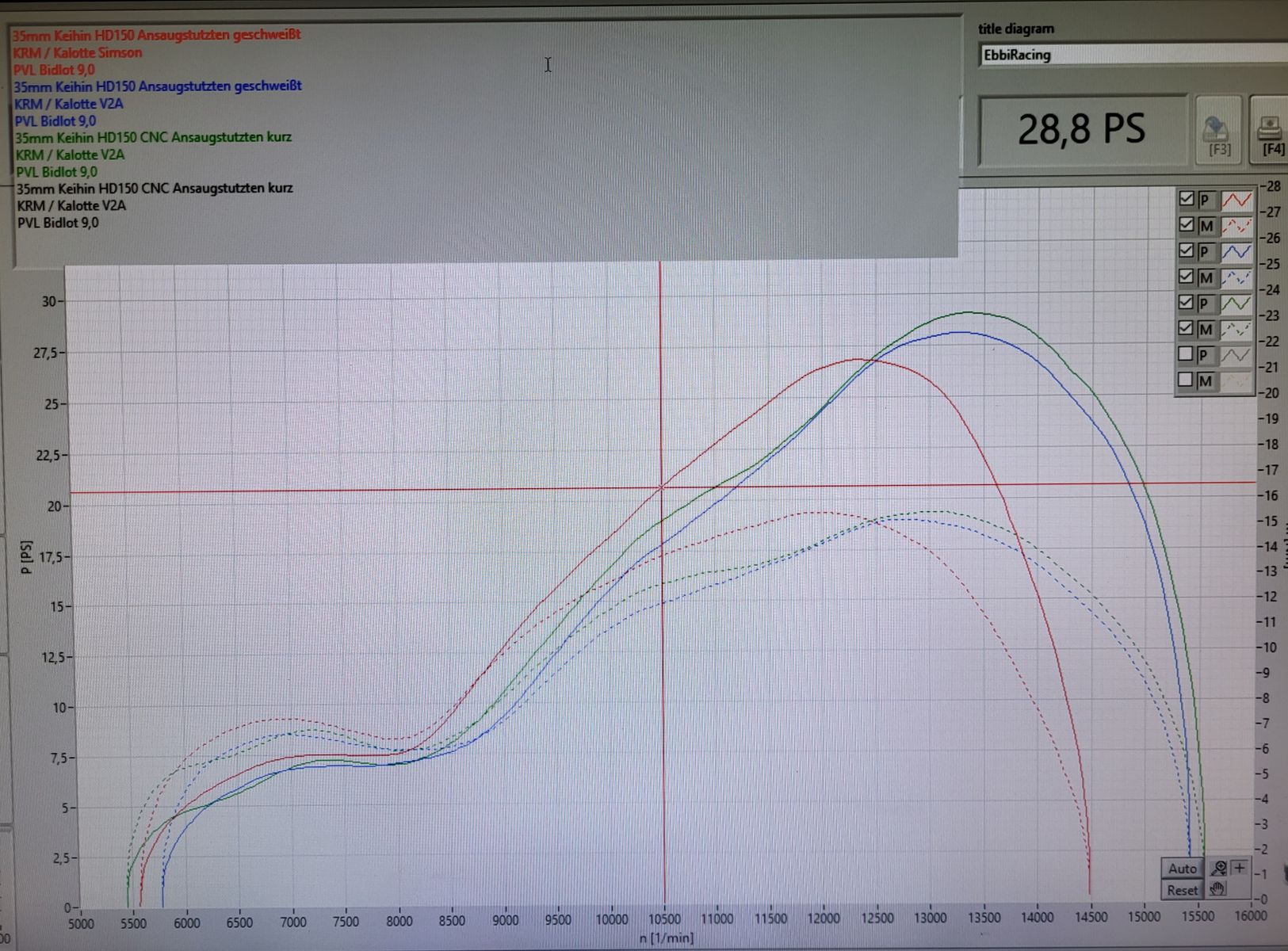Click the red dashed torque line icon

pyautogui.click(x=1236, y=226)
